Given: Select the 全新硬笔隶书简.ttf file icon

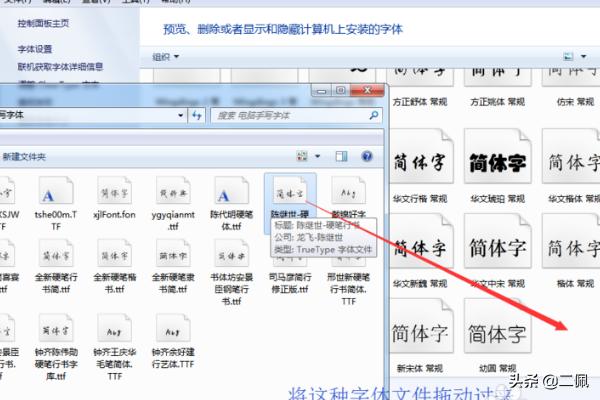Looking at the screenshot, I should (x=173, y=253).
